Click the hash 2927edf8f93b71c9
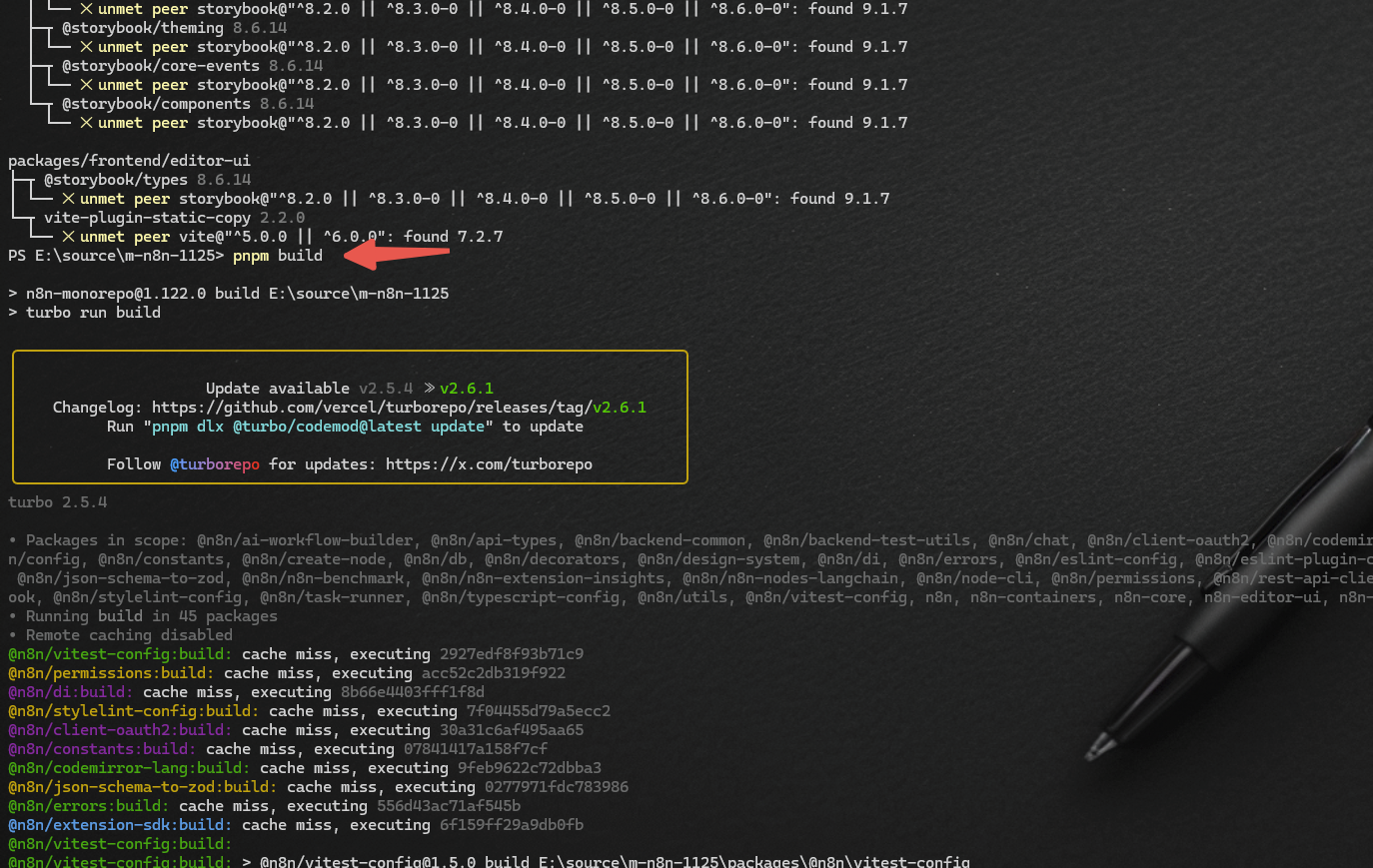This screenshot has height=868, width=1373. (x=512, y=654)
